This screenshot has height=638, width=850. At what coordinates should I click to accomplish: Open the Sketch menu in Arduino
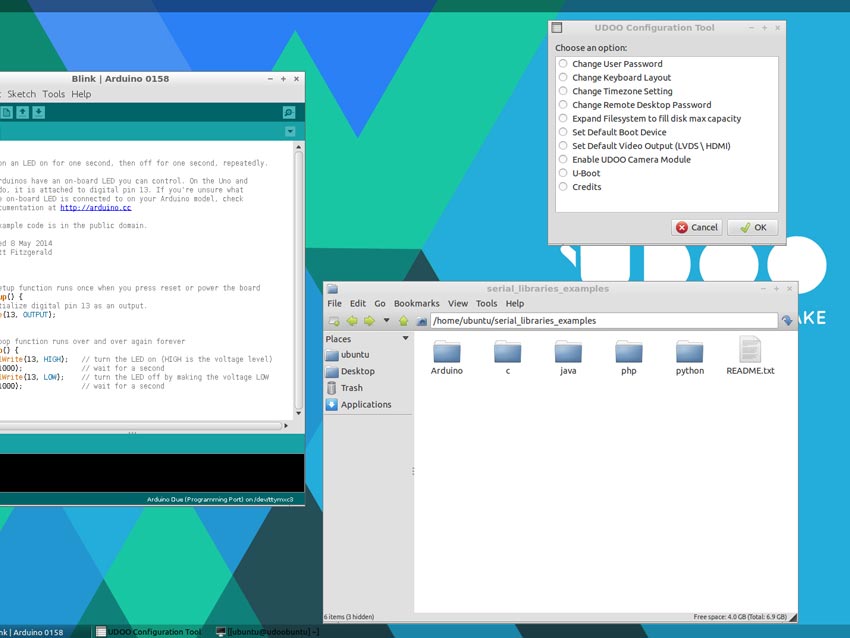[x=22, y=94]
